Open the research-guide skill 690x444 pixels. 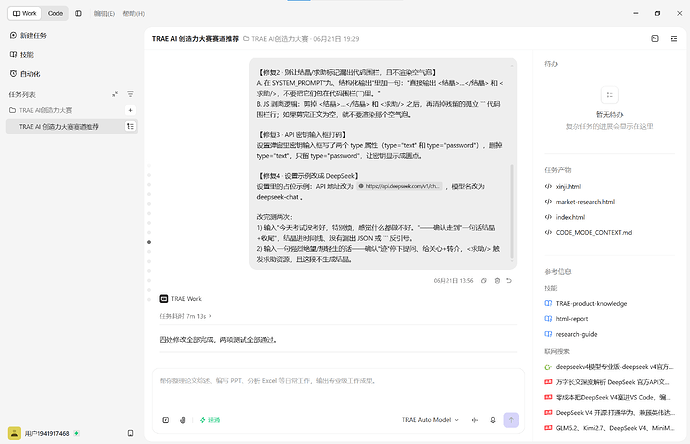point(576,334)
